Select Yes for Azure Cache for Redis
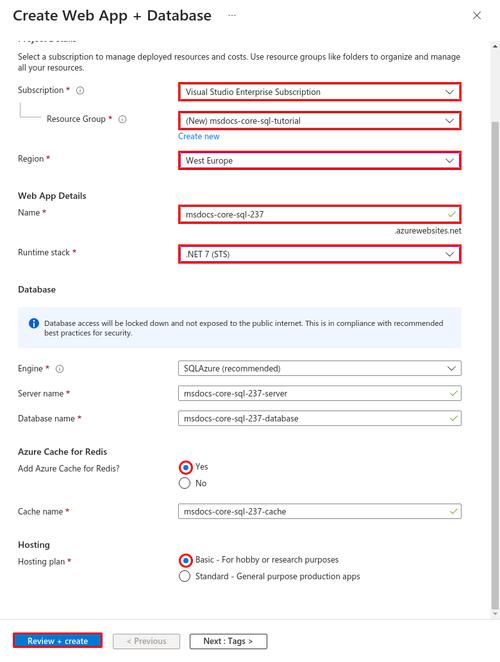 (x=185, y=467)
